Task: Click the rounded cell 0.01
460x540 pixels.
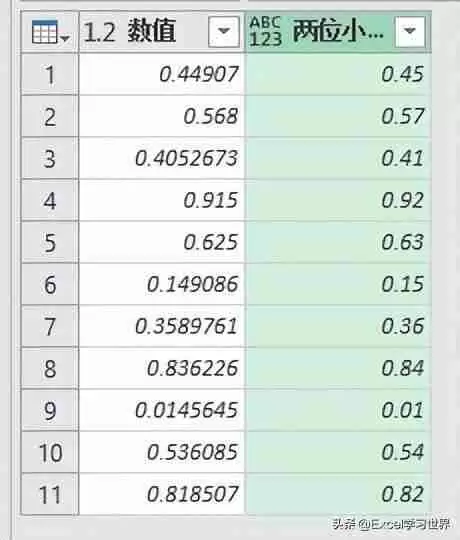Action: pyautogui.click(x=338, y=411)
